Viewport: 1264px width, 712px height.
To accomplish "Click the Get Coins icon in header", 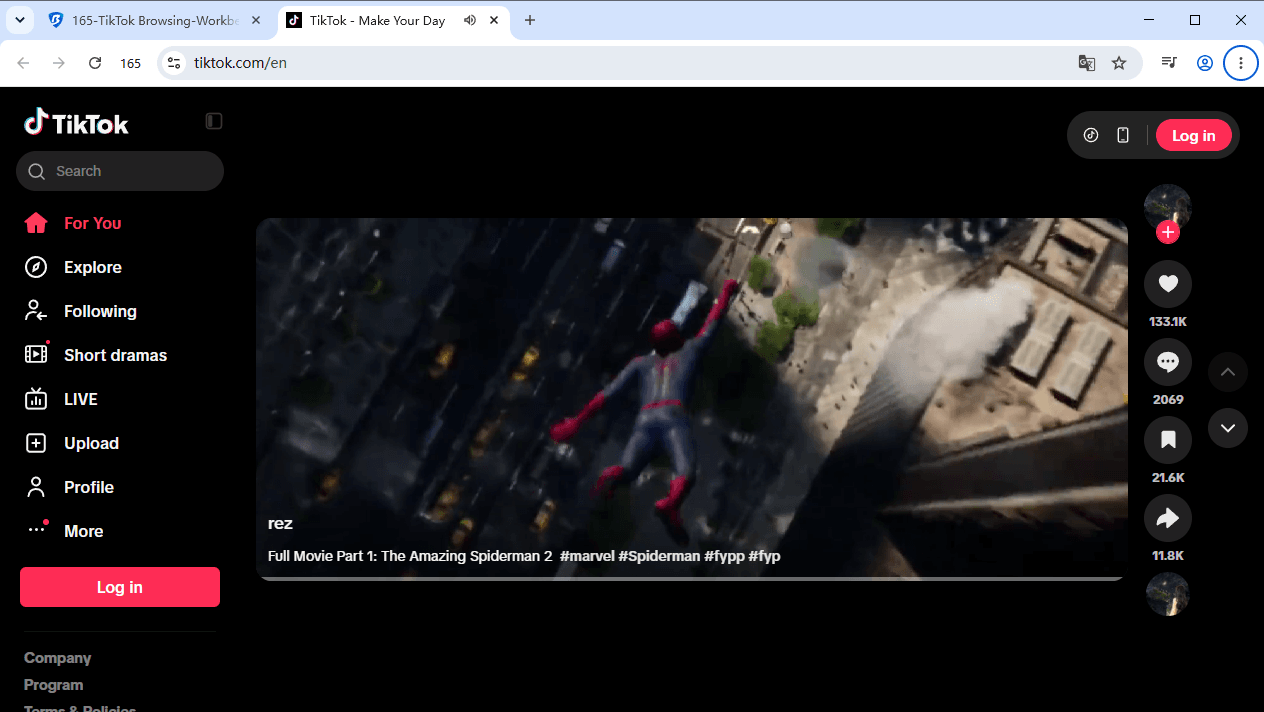I will point(1091,136).
